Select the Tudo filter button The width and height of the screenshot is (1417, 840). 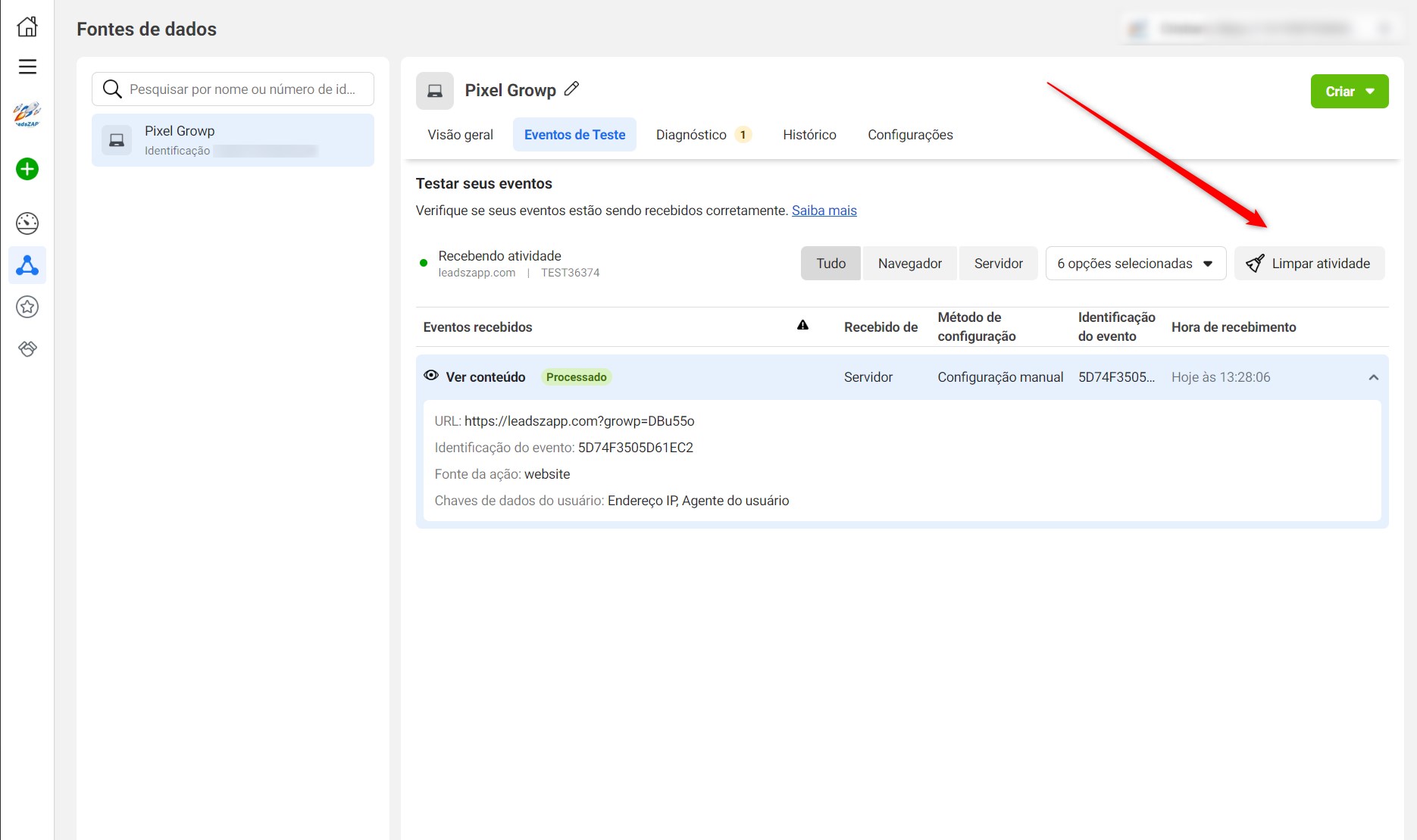click(830, 264)
